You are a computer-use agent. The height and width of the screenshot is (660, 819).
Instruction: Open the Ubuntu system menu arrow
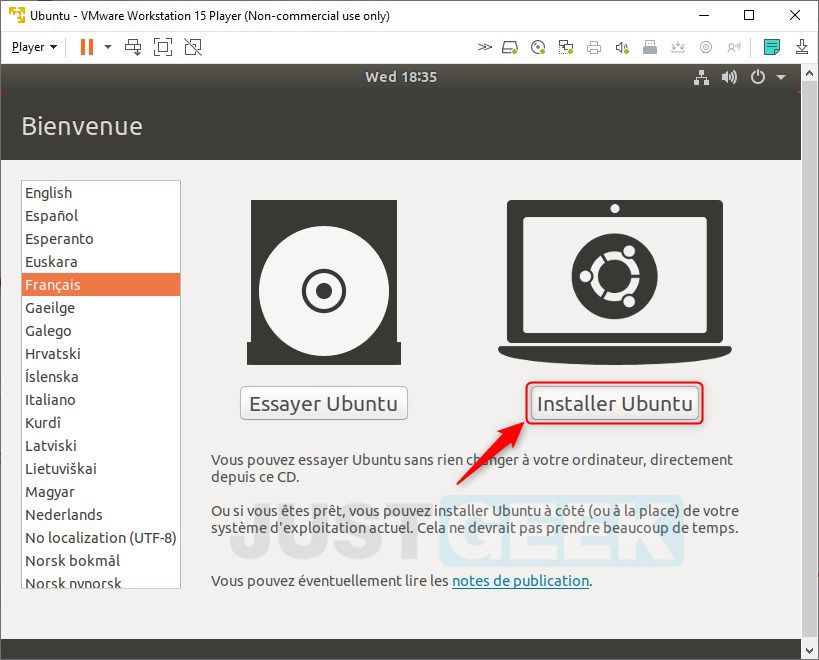pos(781,77)
